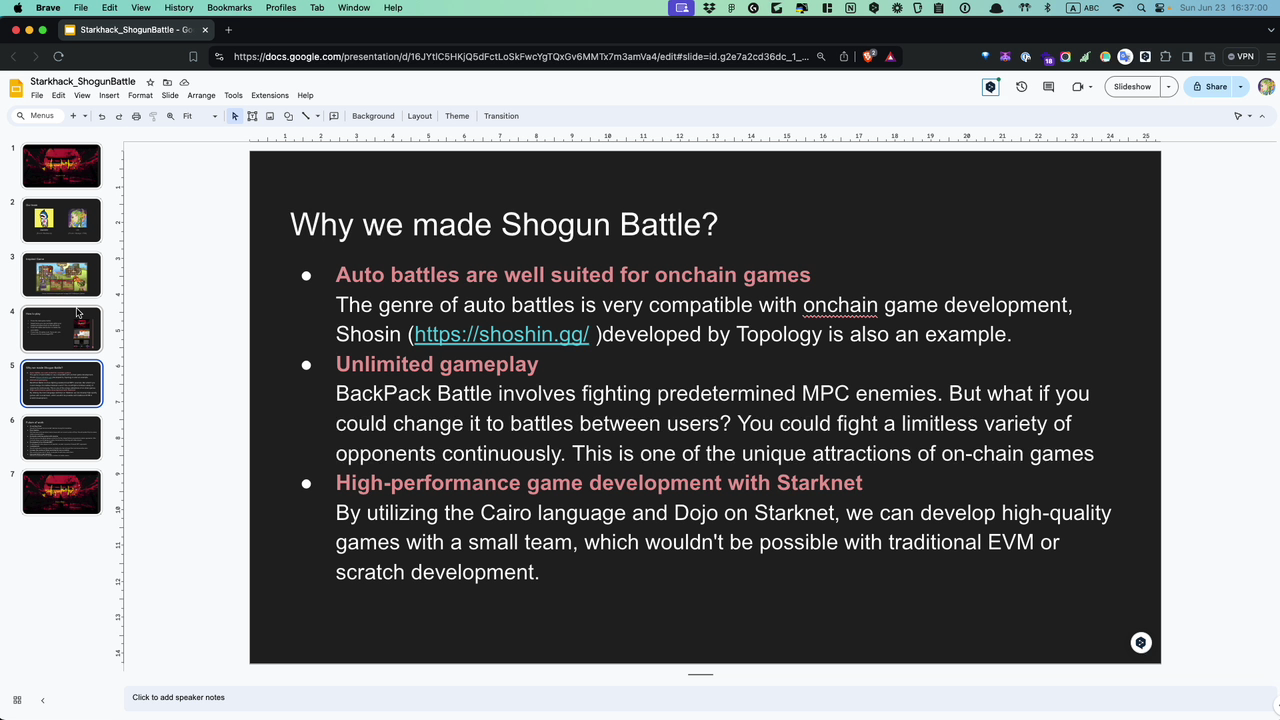Click the Undo icon

point(102,116)
